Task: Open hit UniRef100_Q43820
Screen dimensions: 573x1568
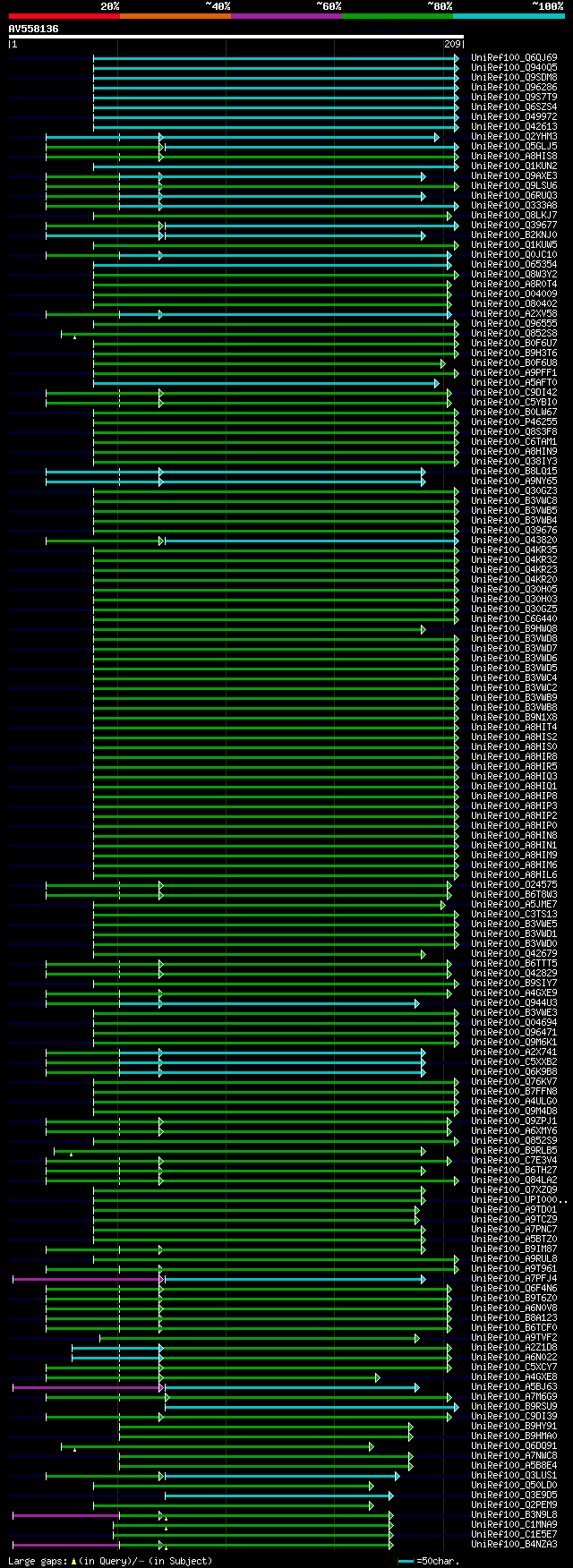Action: [x=514, y=540]
